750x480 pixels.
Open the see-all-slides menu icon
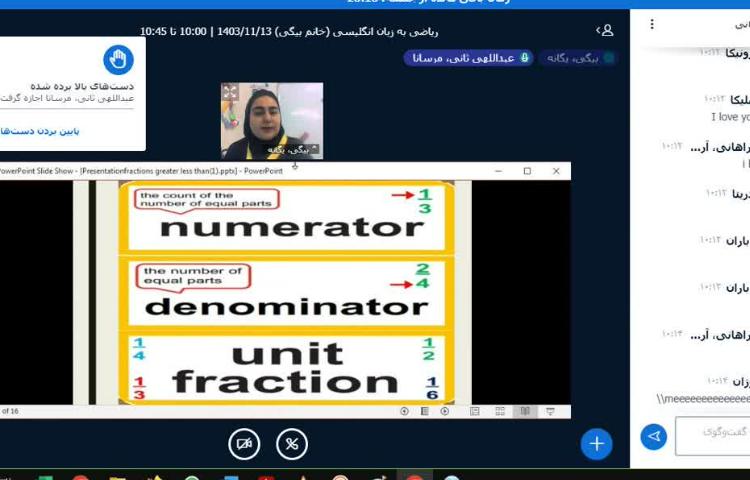424,411
